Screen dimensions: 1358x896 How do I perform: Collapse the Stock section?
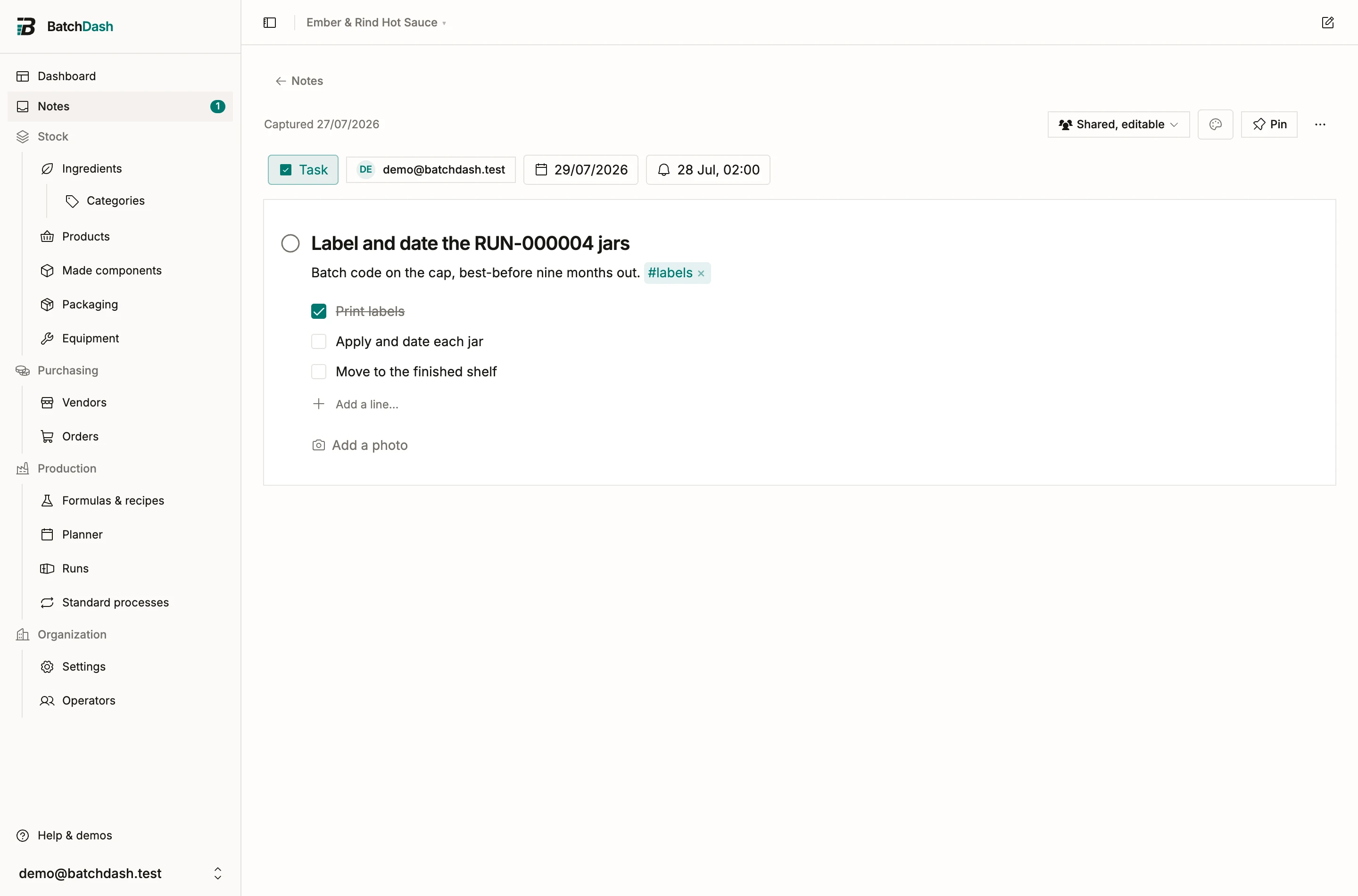coord(120,137)
